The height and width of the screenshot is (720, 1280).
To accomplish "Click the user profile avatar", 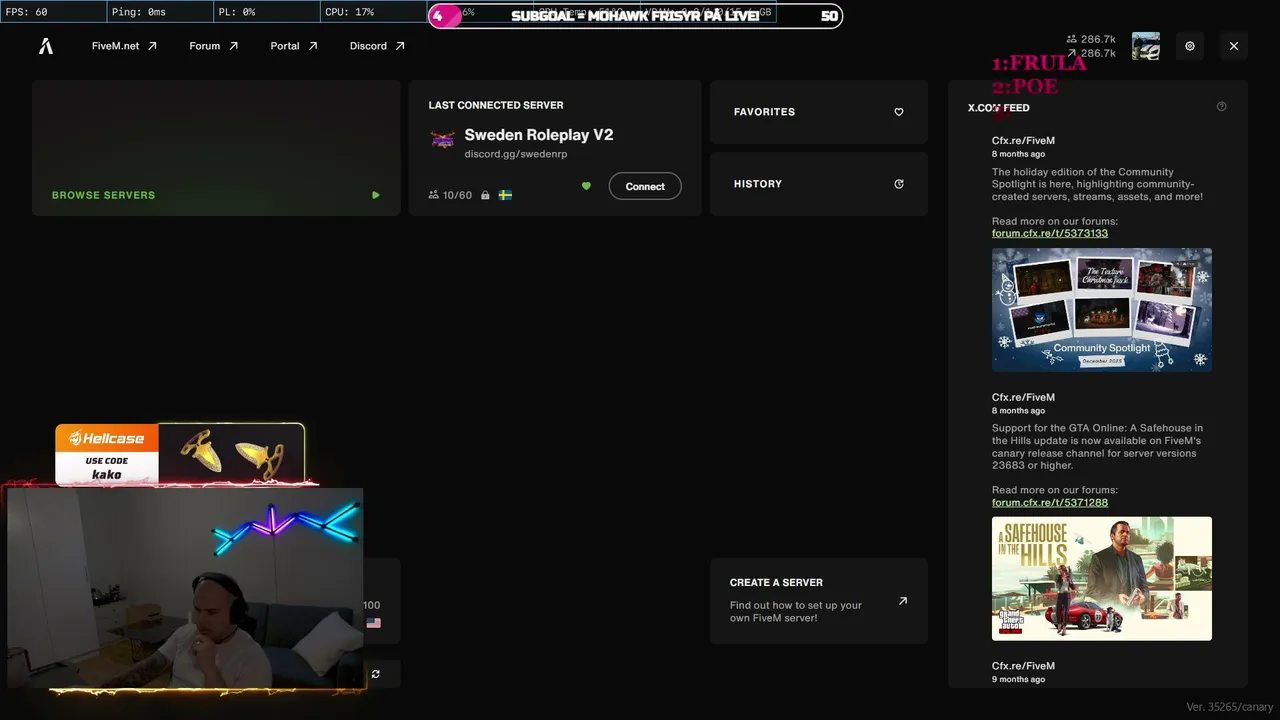I will tap(1146, 46).
